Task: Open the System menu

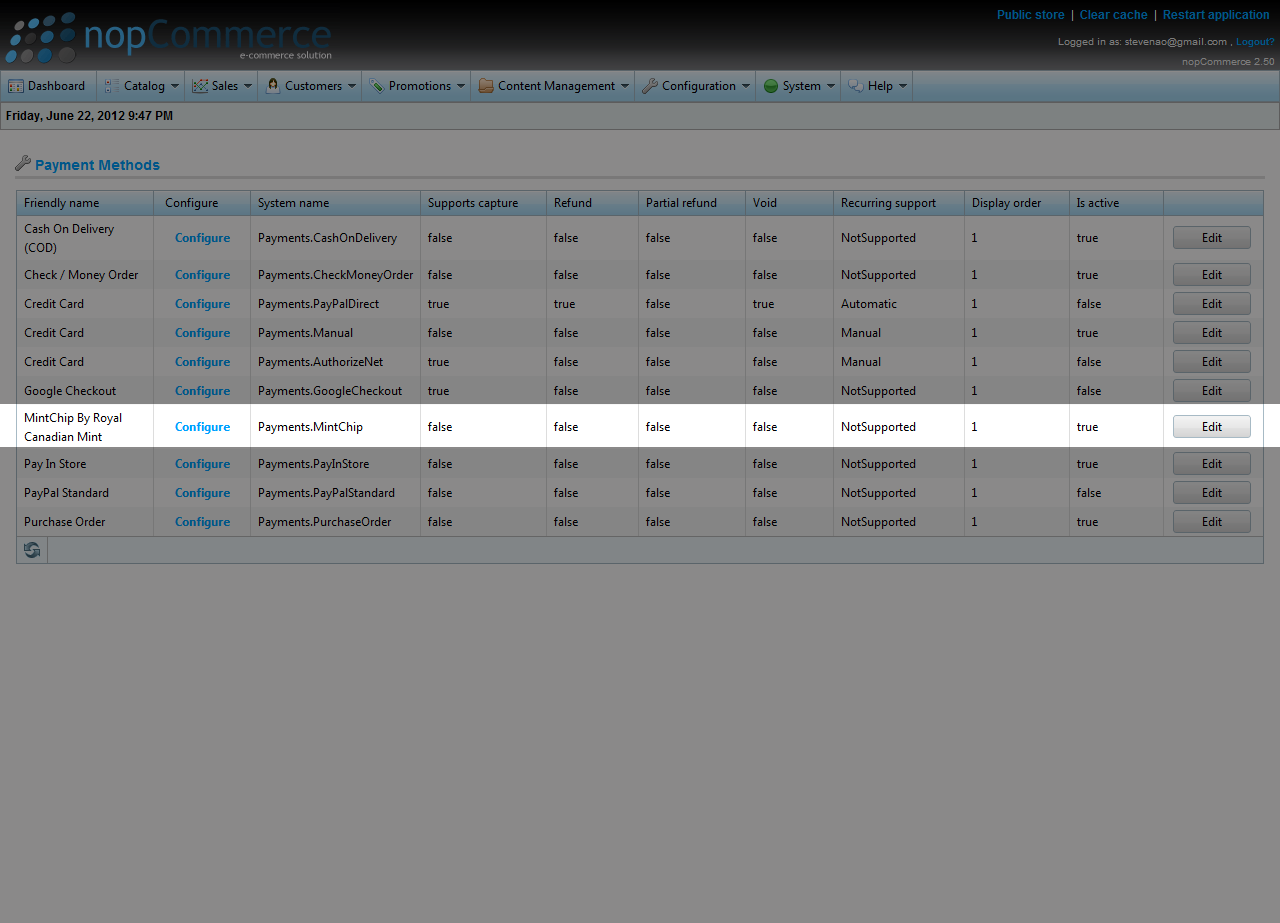Action: (x=798, y=86)
